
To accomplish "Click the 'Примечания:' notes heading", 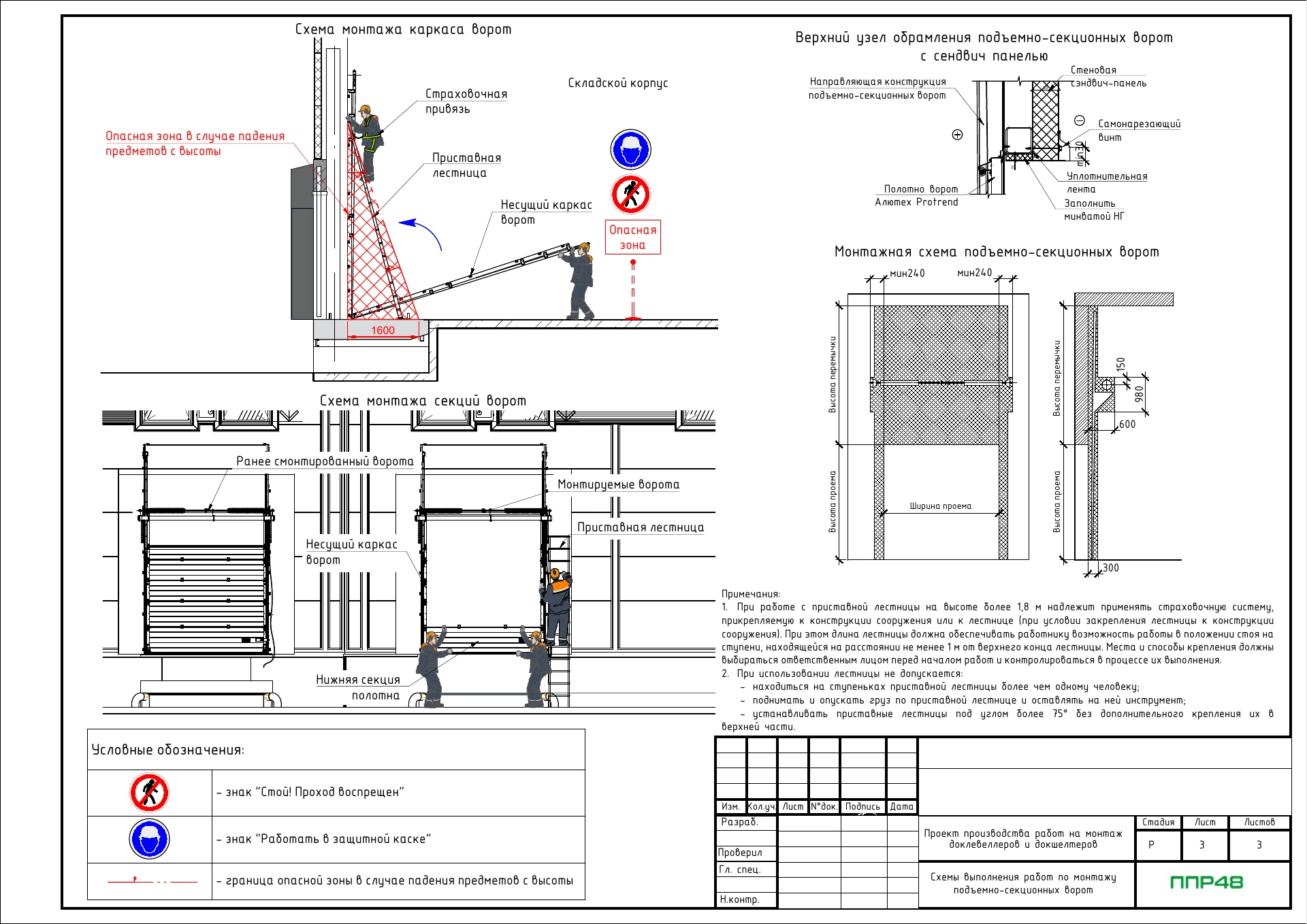I will 751,594.
